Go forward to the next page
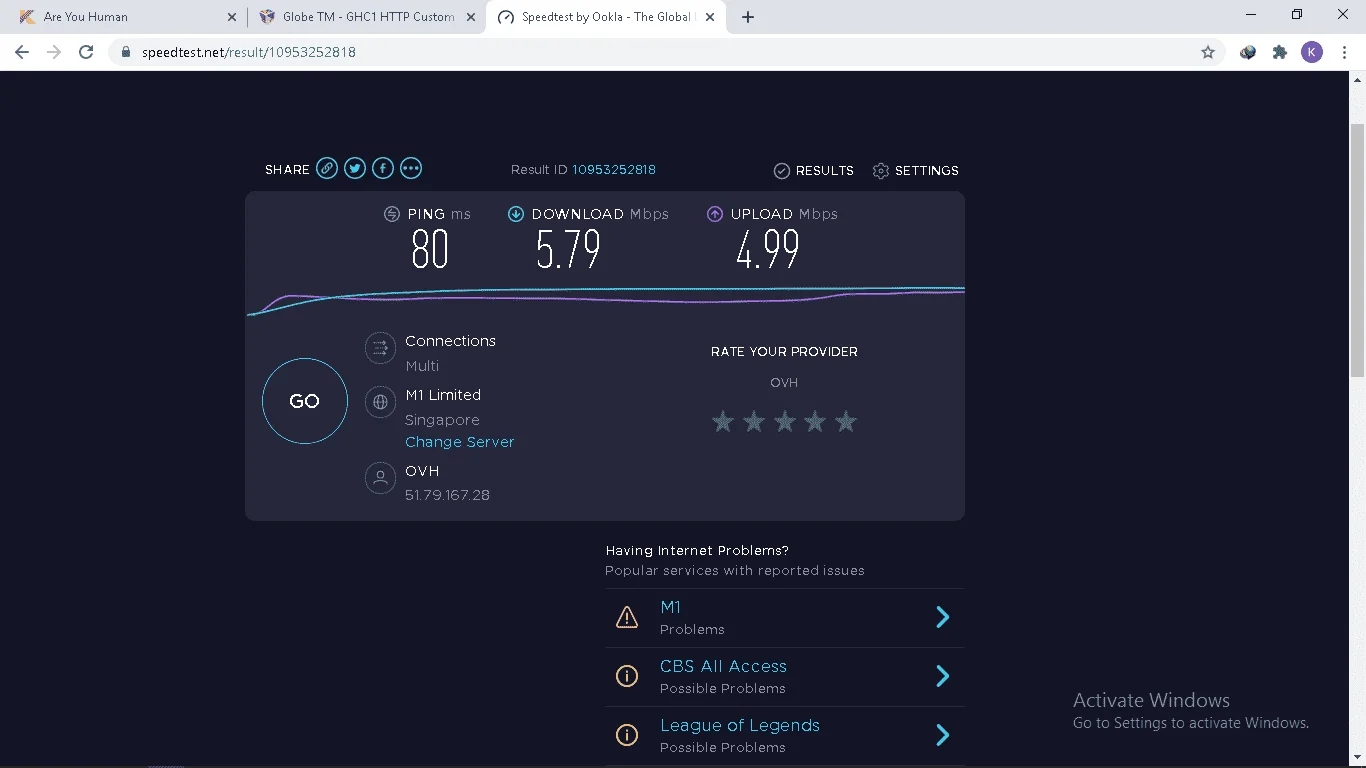 54,52
